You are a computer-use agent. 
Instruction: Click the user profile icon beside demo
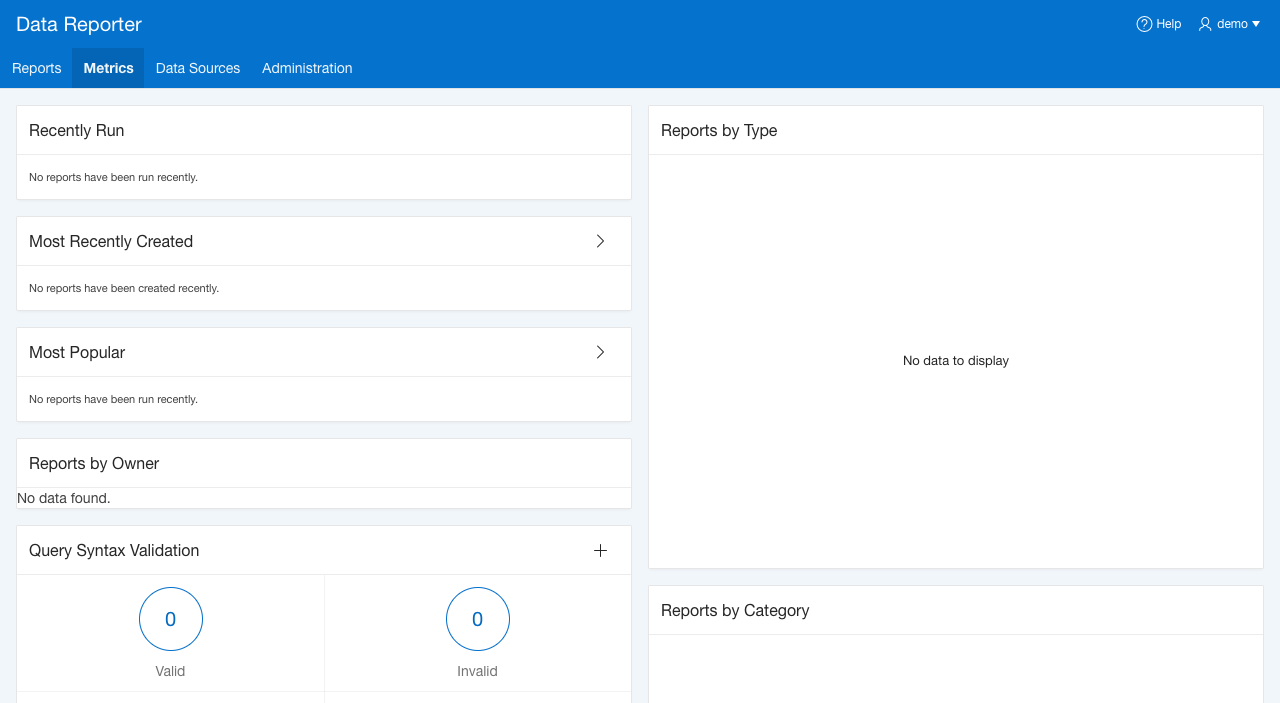[x=1205, y=24]
